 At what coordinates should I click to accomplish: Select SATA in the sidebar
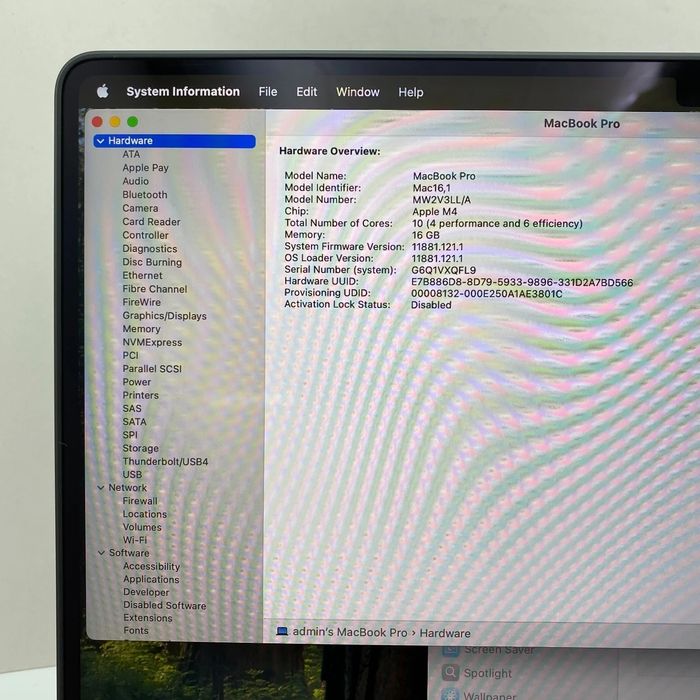134,422
